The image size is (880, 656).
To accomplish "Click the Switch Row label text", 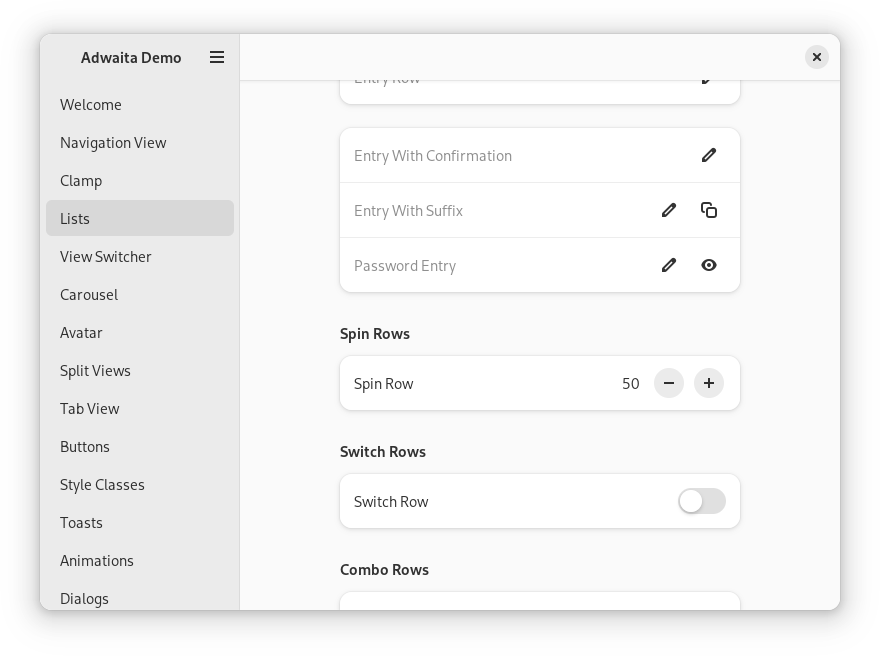I will (x=391, y=502).
